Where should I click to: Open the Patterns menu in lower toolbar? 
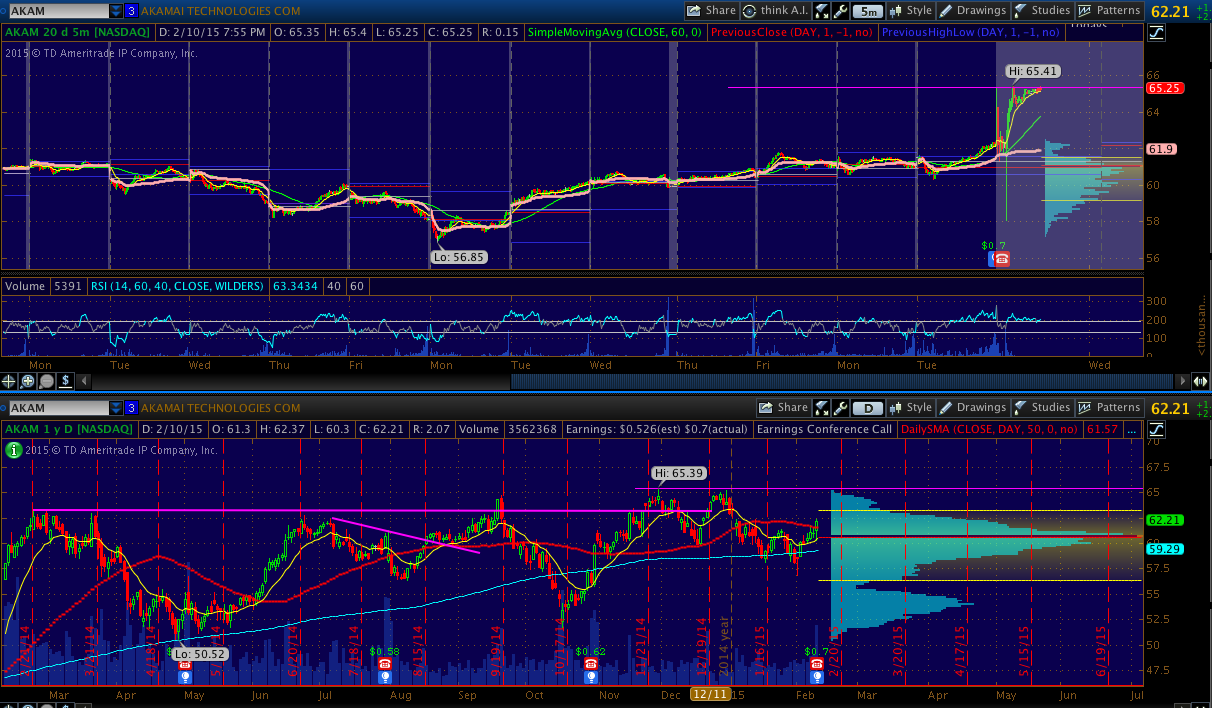[1109, 408]
